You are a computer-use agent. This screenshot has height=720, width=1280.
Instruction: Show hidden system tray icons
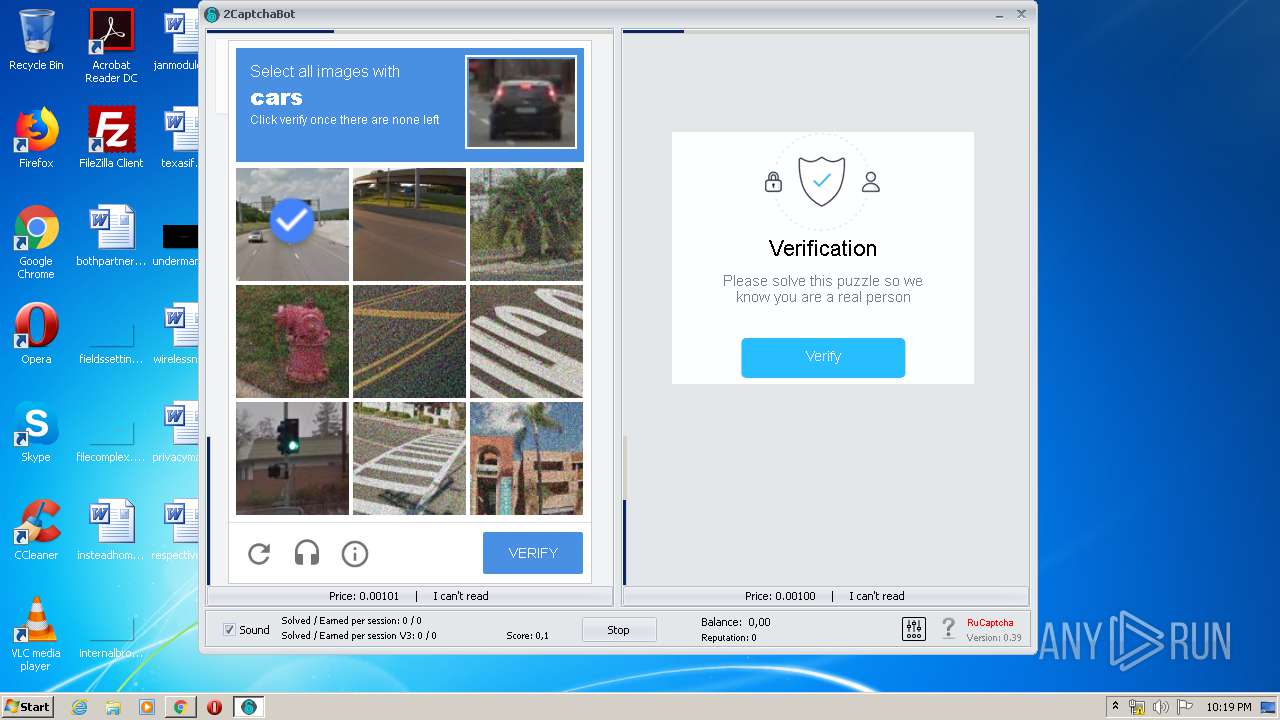point(1116,707)
